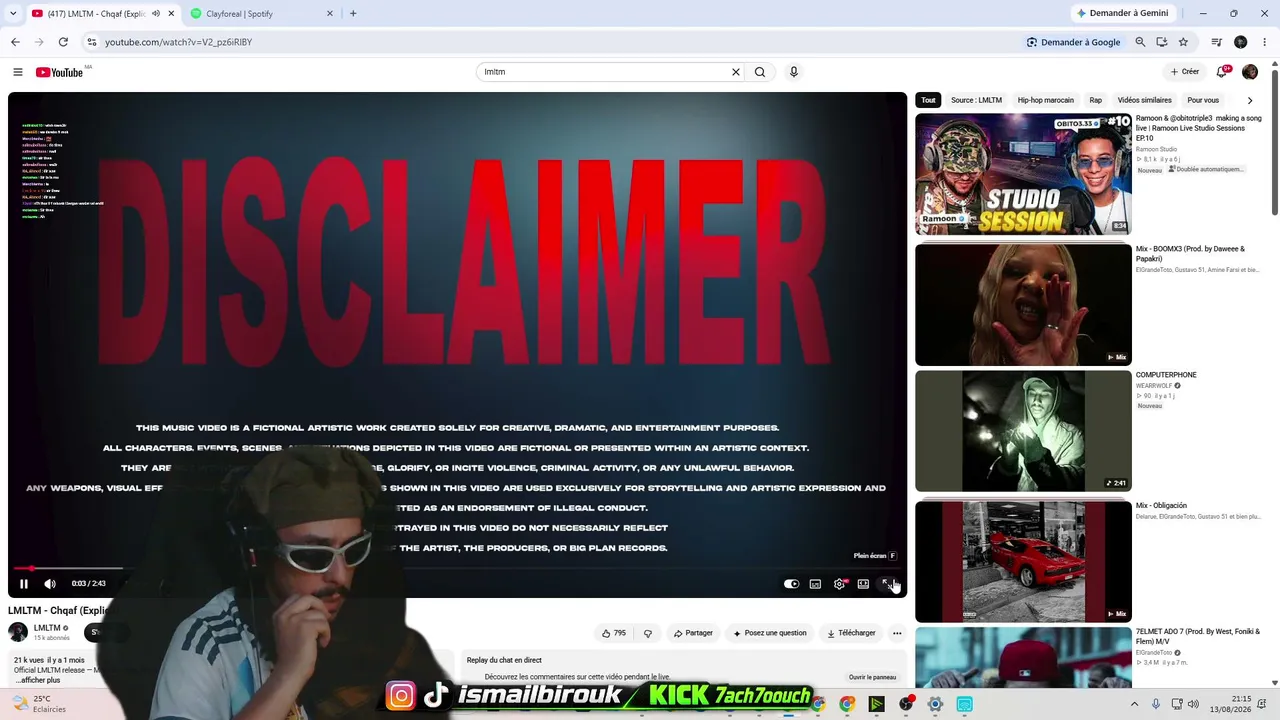Open the Ramoon Studio Session video thumbnail

click(x=1023, y=174)
